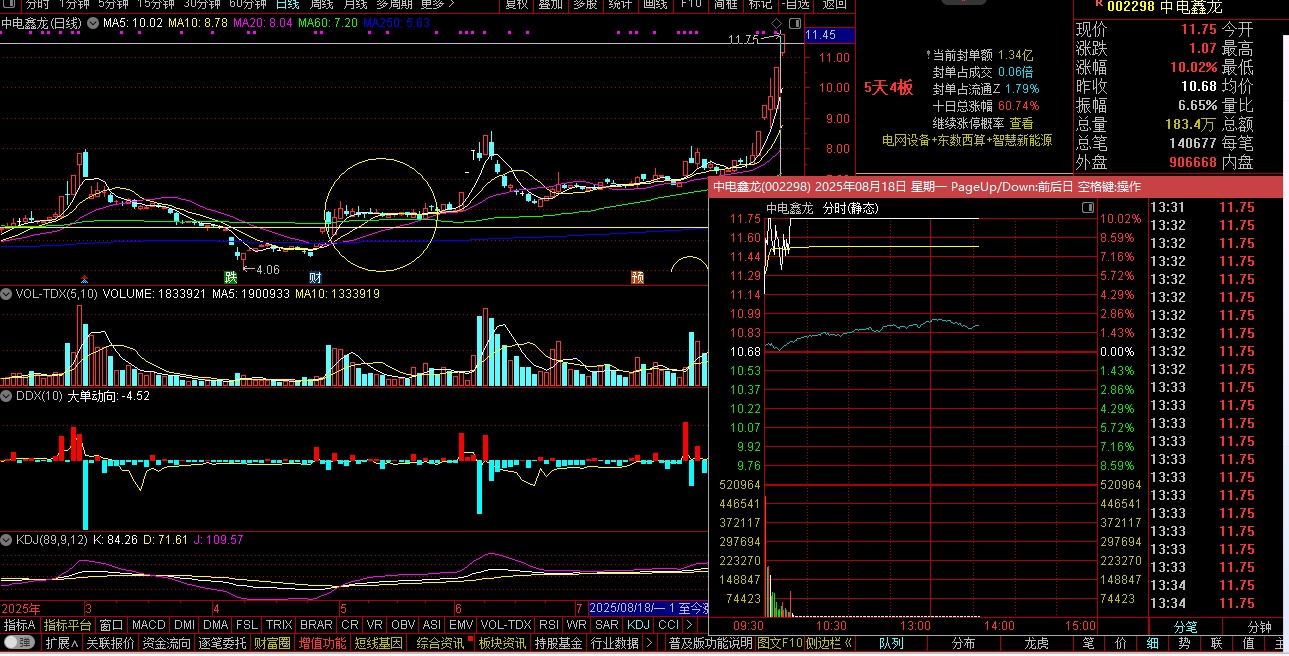Open the 指标平台 indicator platform tab

point(67,624)
